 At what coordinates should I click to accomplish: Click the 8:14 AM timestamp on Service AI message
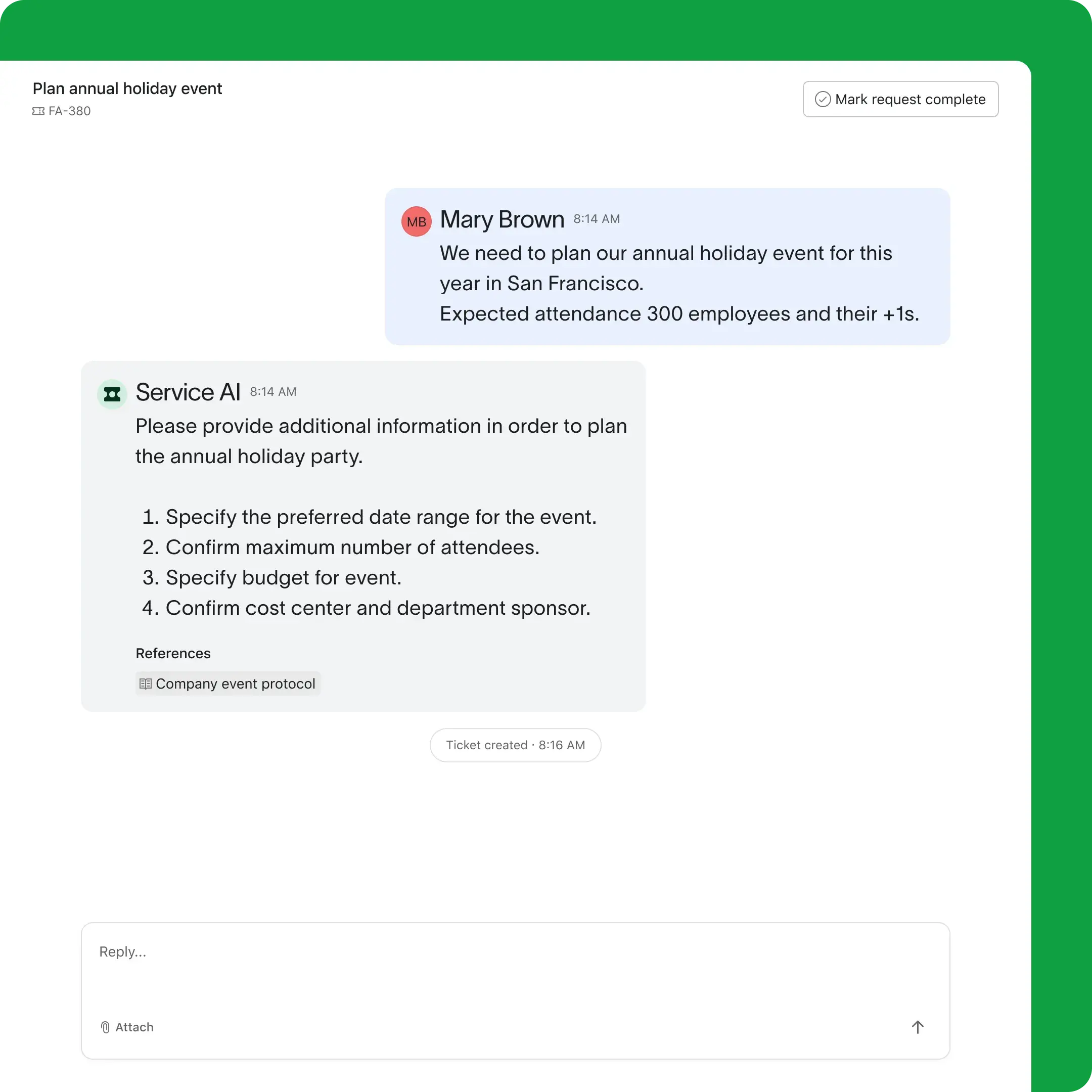coord(273,392)
